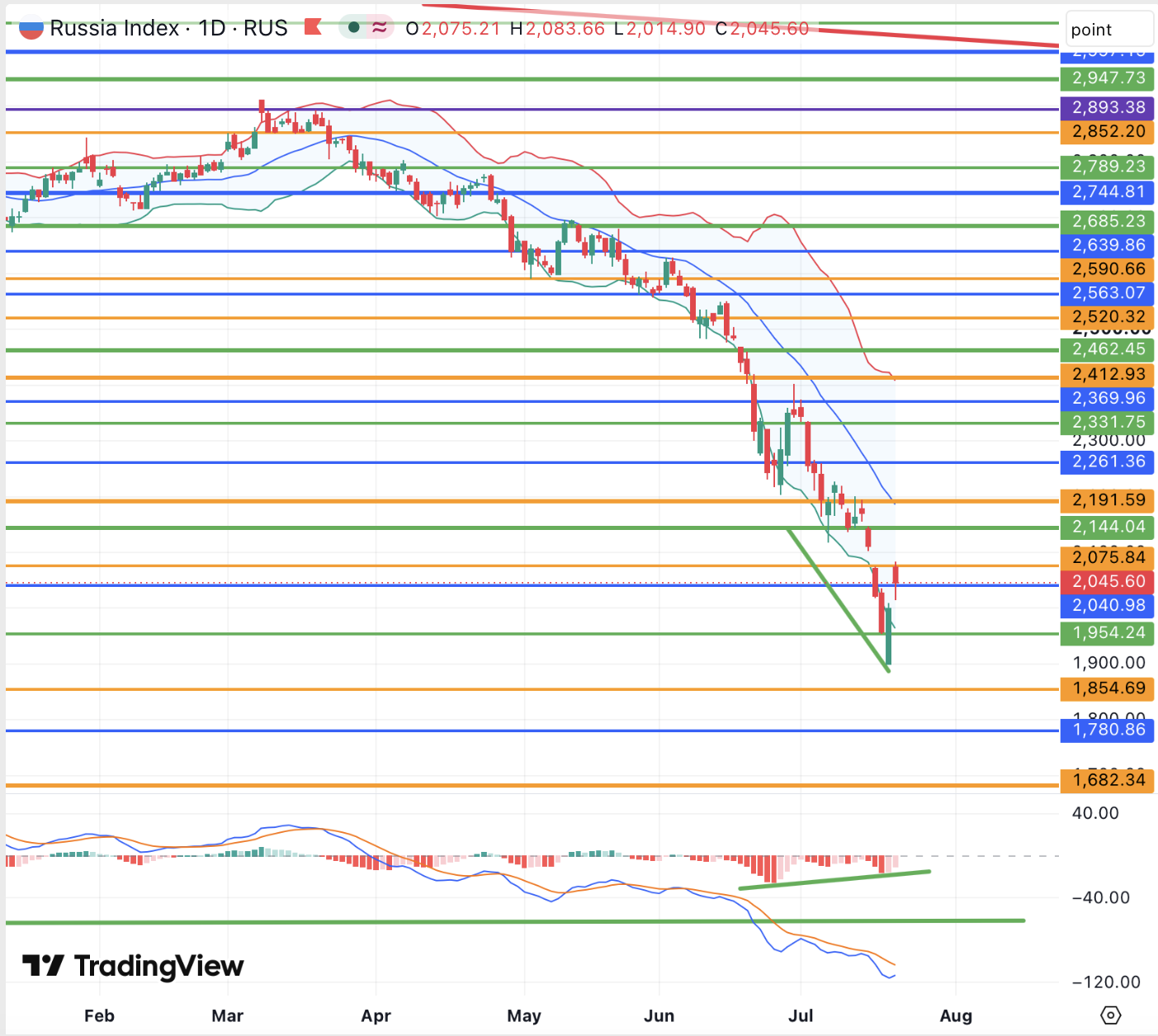
Task: Click the blue 1,780.86 price label
Action: coord(1108,730)
